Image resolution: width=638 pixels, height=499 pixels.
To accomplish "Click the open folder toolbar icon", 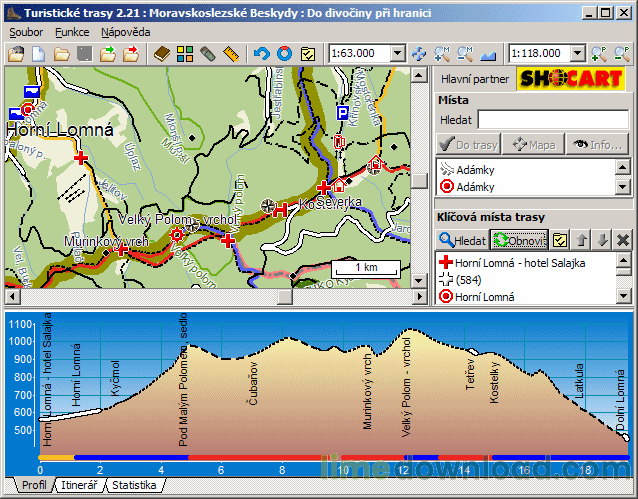I will point(61,53).
